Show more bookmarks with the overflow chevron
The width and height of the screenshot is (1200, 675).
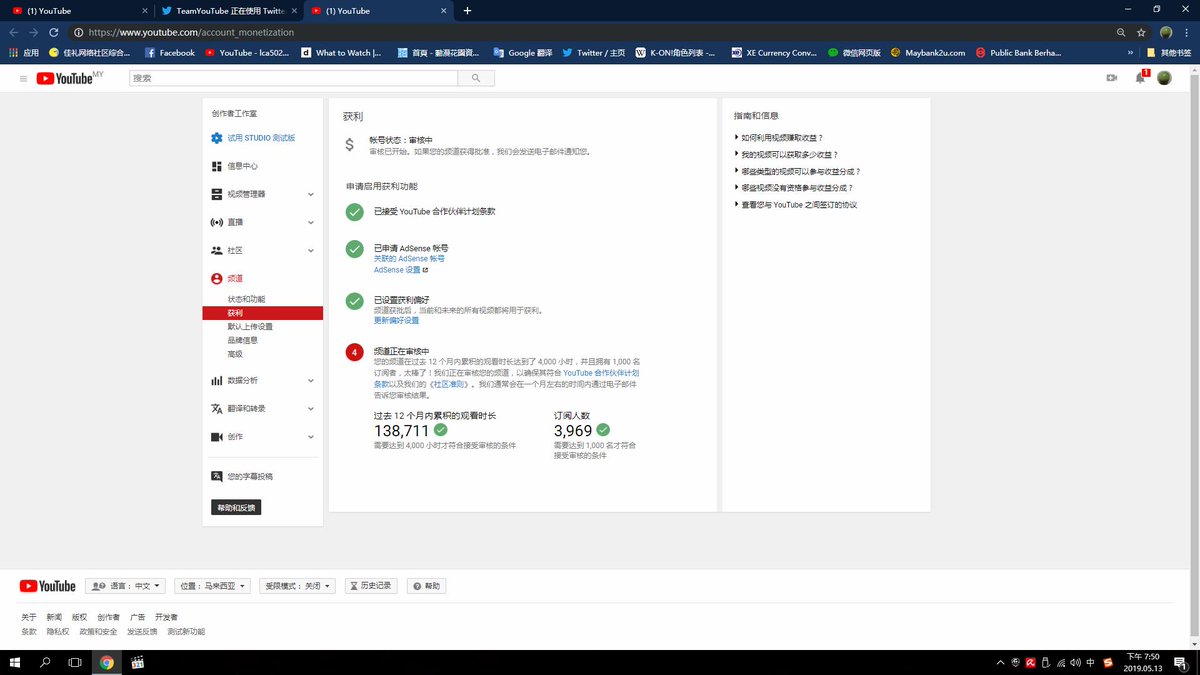pos(1131,53)
